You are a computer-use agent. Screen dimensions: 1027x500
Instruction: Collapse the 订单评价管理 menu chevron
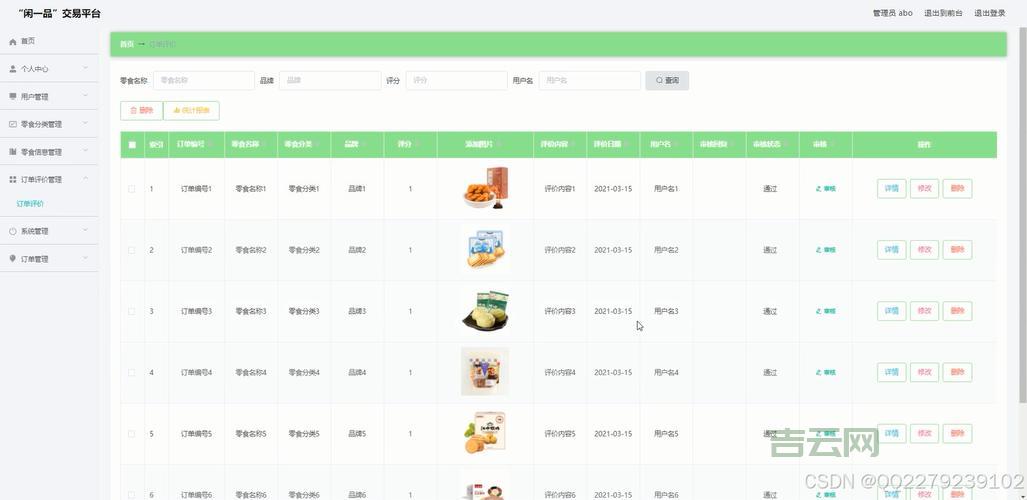click(x=85, y=179)
